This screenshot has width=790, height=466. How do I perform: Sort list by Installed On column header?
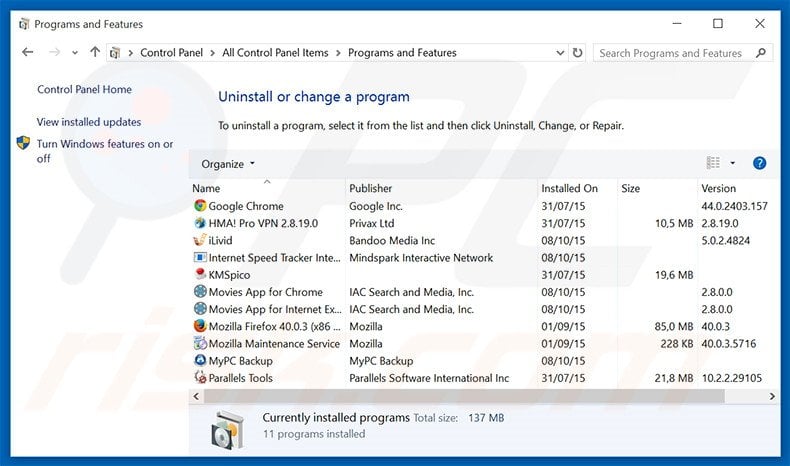click(569, 188)
